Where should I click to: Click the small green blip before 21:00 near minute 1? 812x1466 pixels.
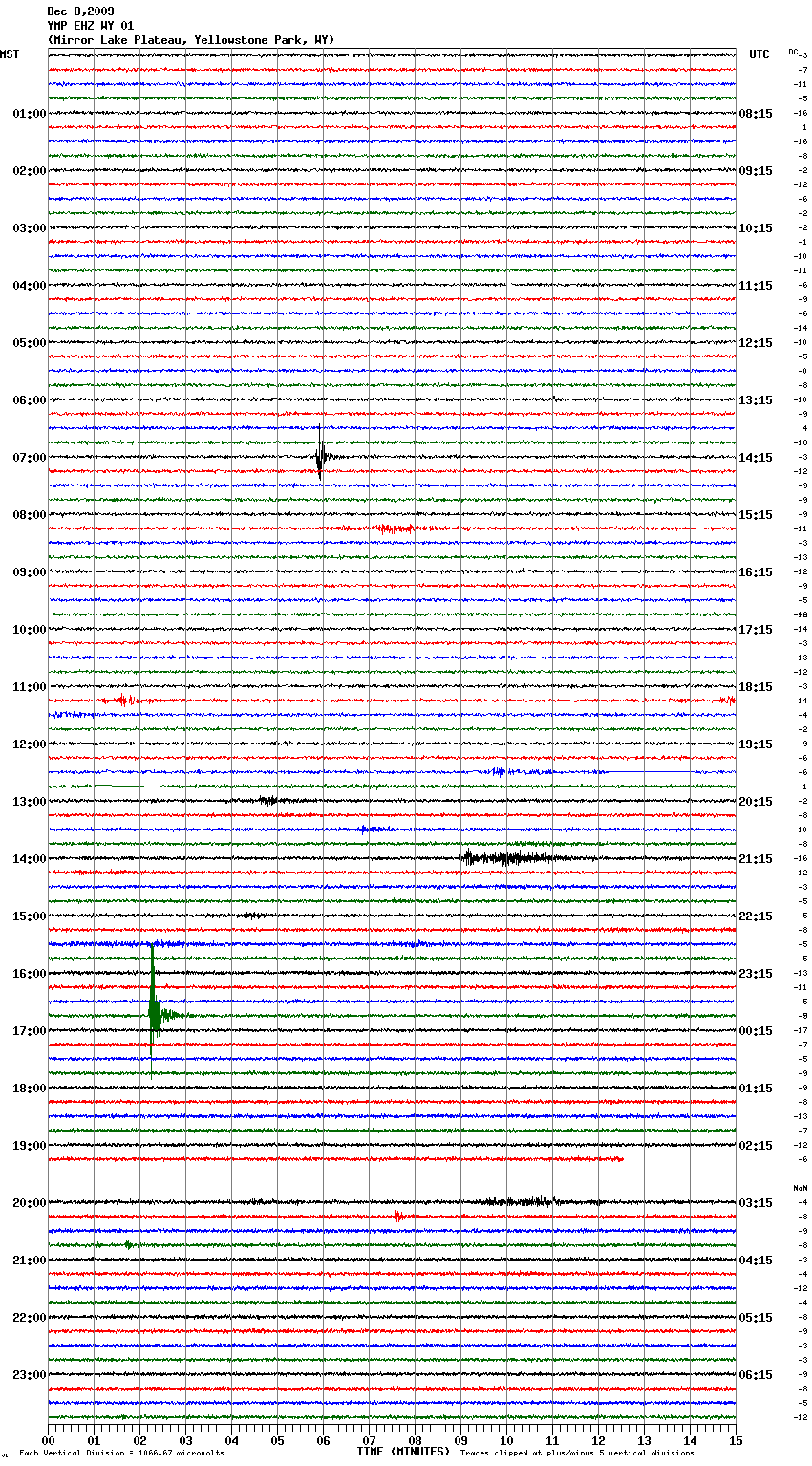click(x=128, y=1244)
